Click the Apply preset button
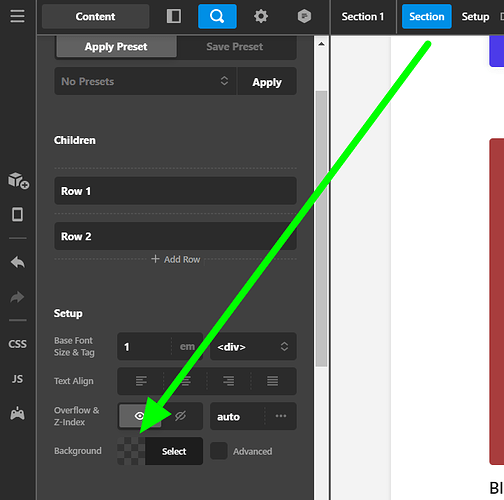The image size is (504, 500). (267, 82)
